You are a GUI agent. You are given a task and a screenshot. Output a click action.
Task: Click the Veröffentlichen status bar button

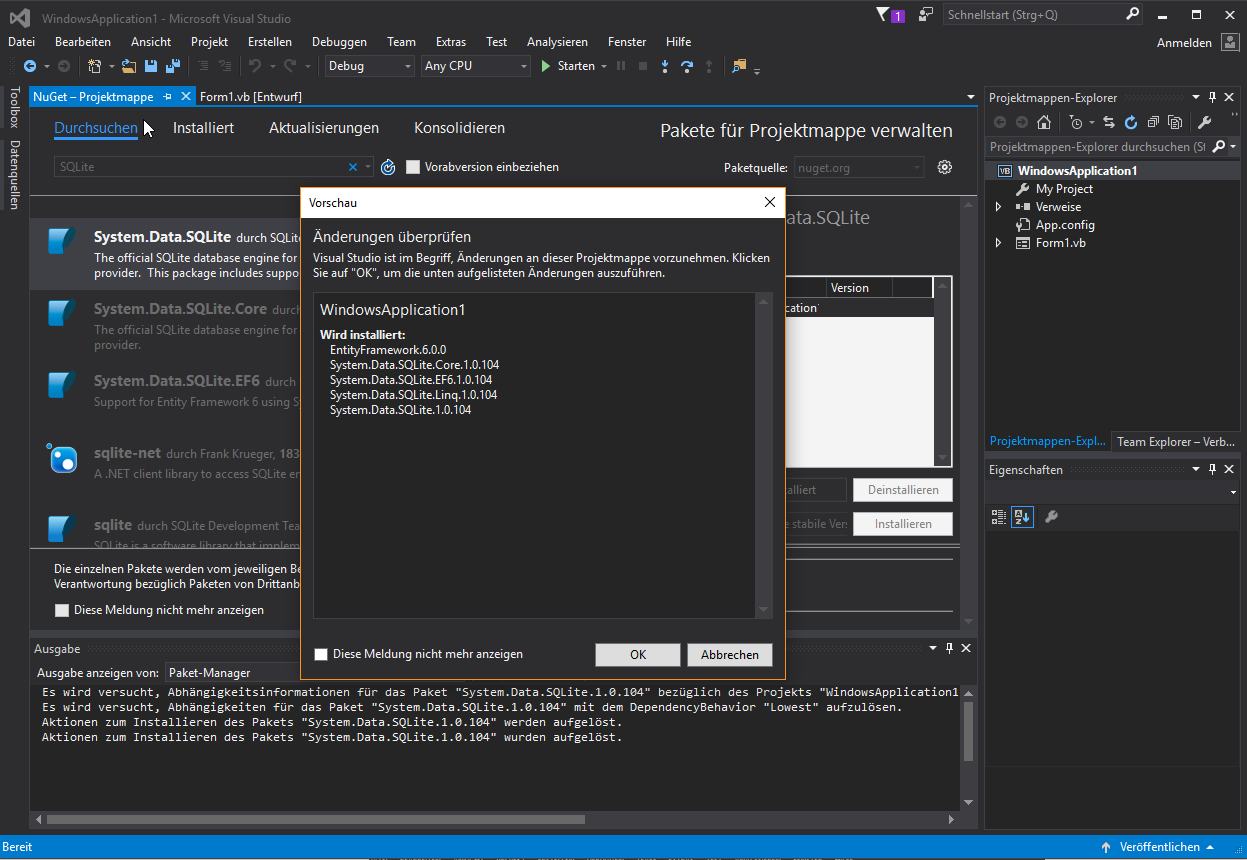point(1160,847)
